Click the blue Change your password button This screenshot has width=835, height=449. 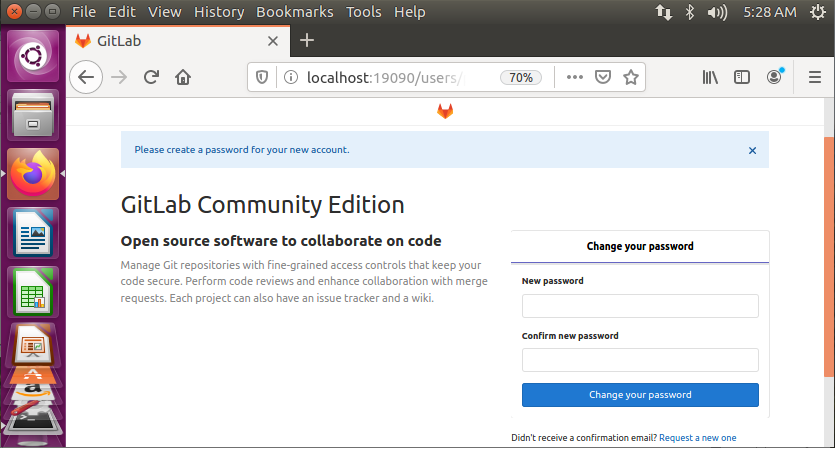pyautogui.click(x=640, y=395)
